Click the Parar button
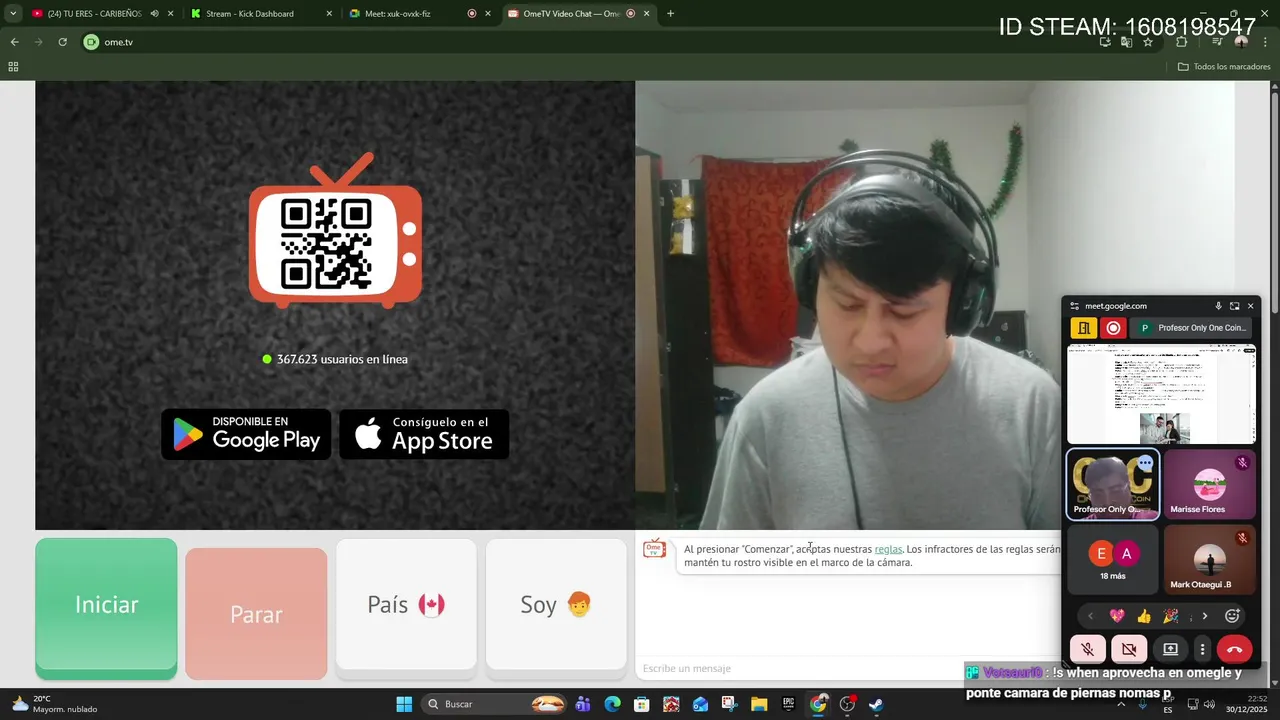 (x=256, y=613)
